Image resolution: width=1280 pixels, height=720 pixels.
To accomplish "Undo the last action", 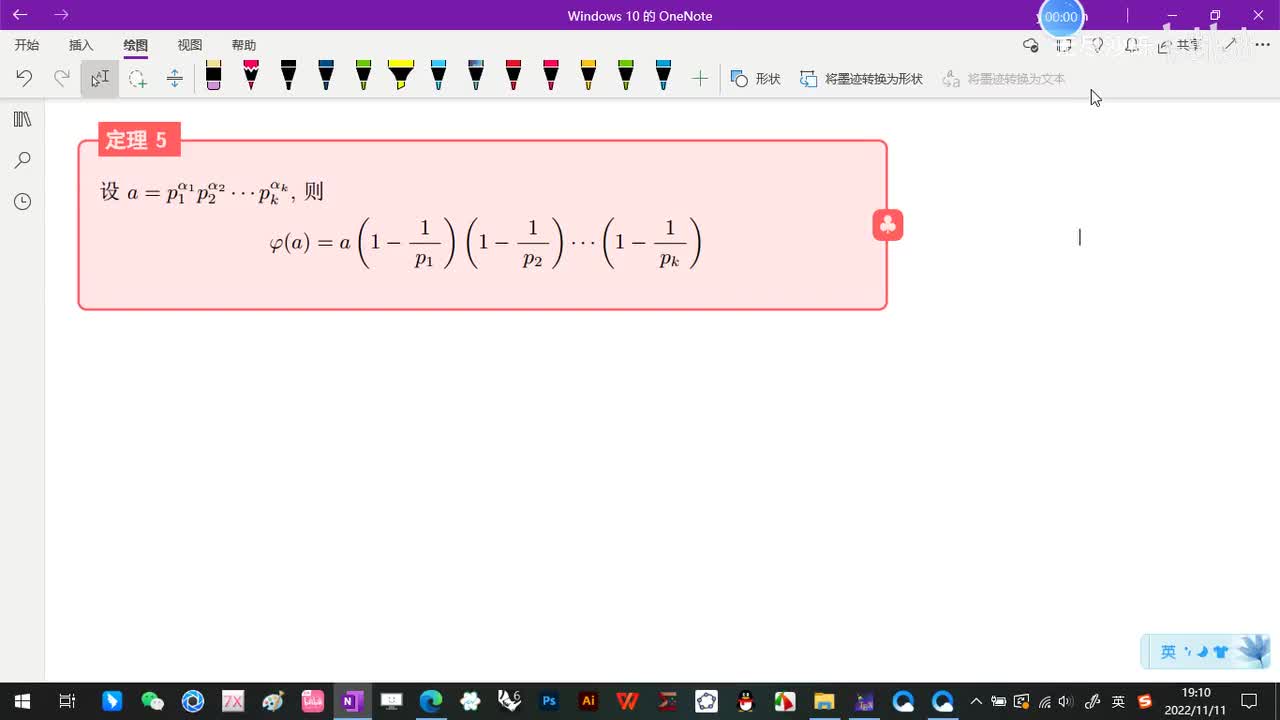I will 24,78.
